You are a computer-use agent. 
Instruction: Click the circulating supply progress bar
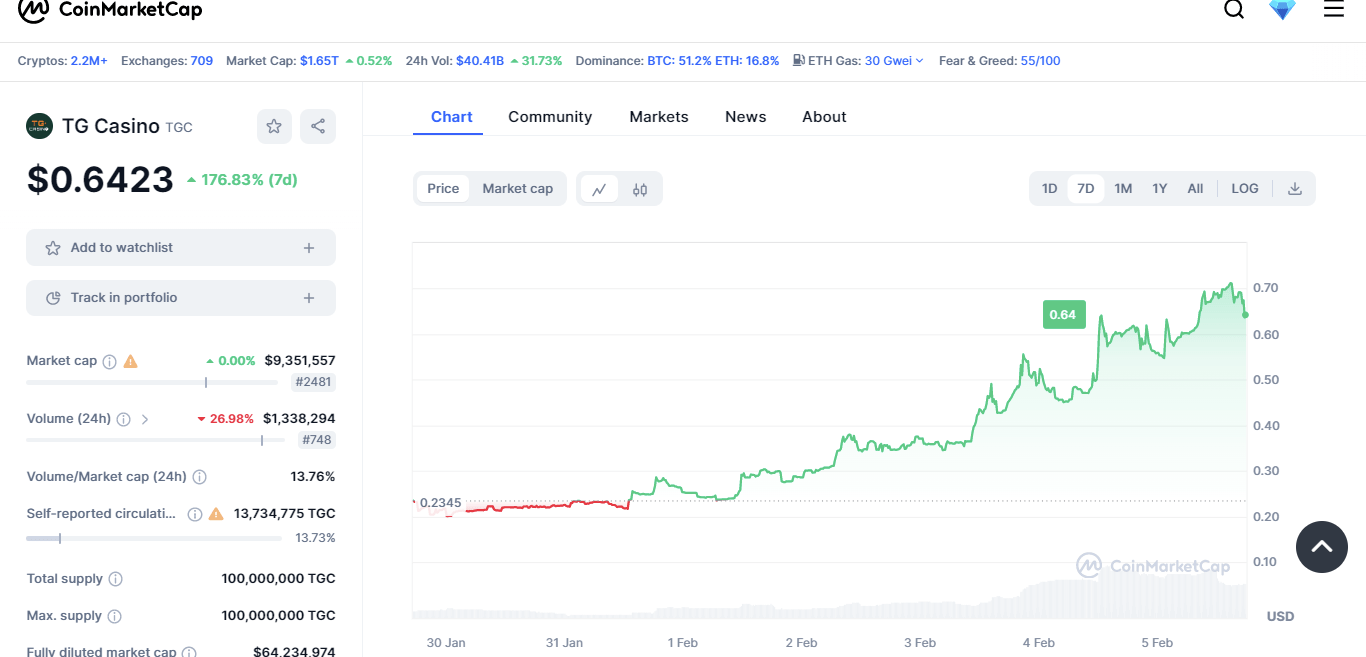pos(154,538)
